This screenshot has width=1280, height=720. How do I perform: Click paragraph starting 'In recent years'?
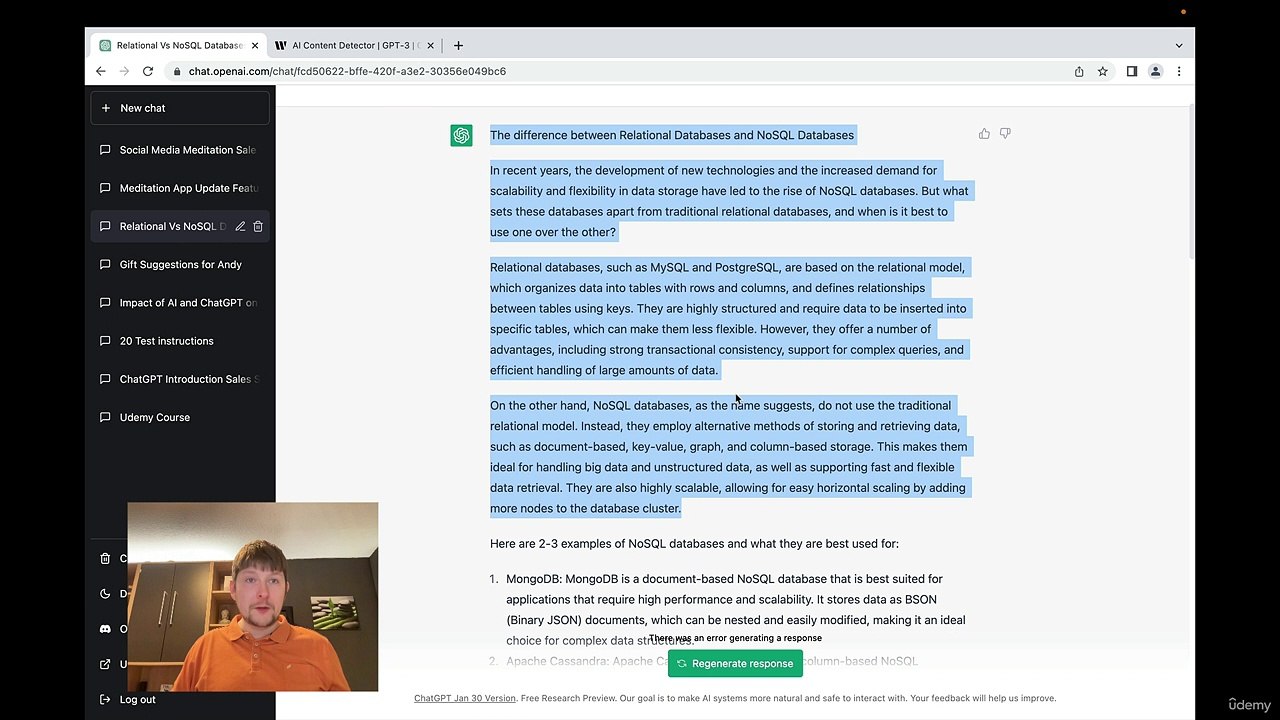[x=729, y=201]
